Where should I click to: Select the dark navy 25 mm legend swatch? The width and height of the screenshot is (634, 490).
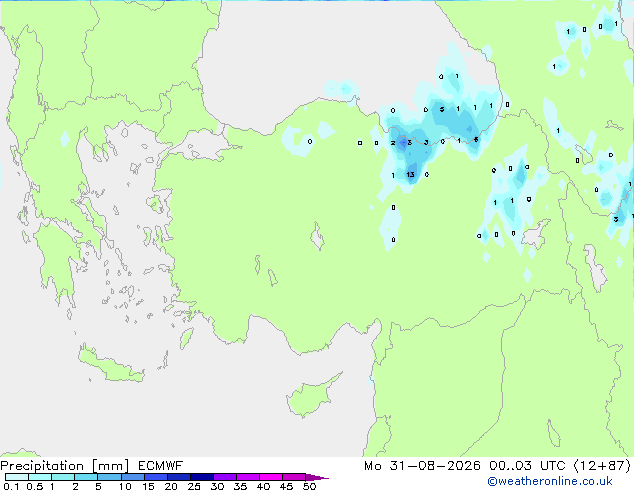coord(202,477)
